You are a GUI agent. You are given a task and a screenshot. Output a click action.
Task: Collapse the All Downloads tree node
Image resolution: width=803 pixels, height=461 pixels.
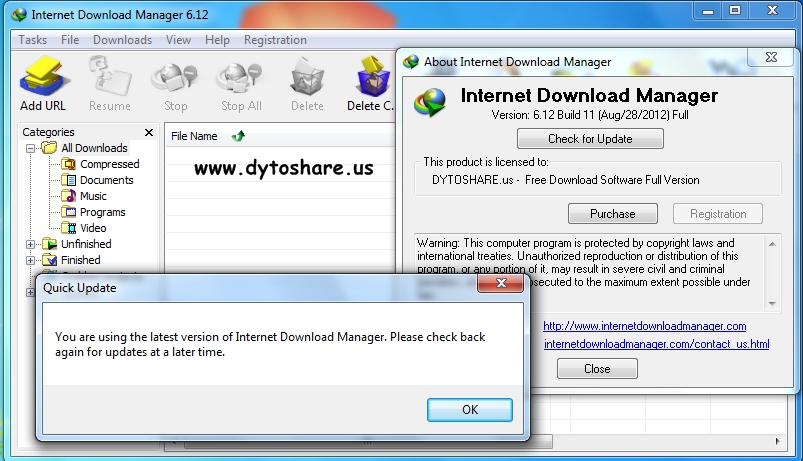tap(31, 148)
